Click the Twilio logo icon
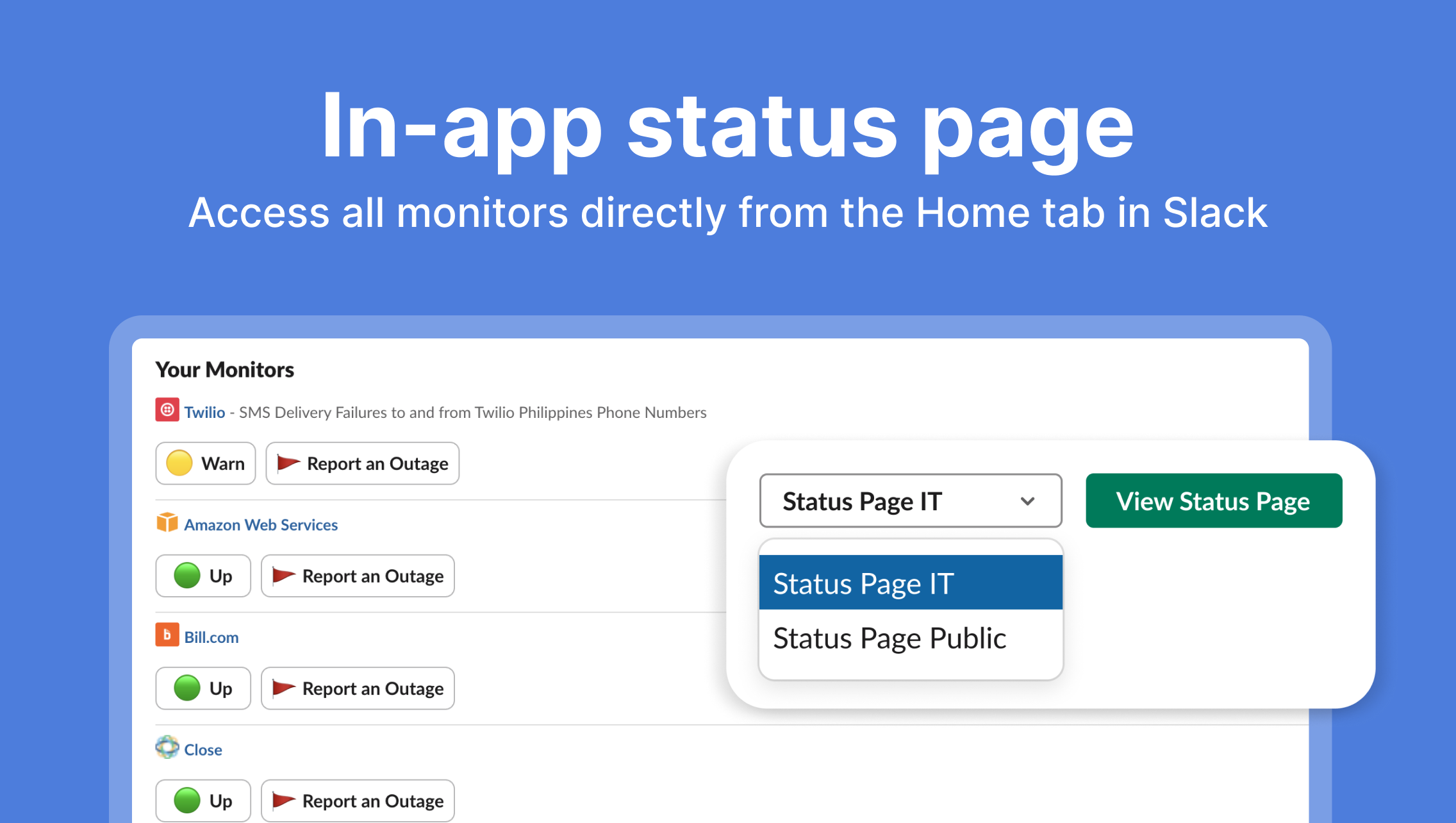Image resolution: width=1456 pixels, height=823 pixels. click(x=167, y=410)
